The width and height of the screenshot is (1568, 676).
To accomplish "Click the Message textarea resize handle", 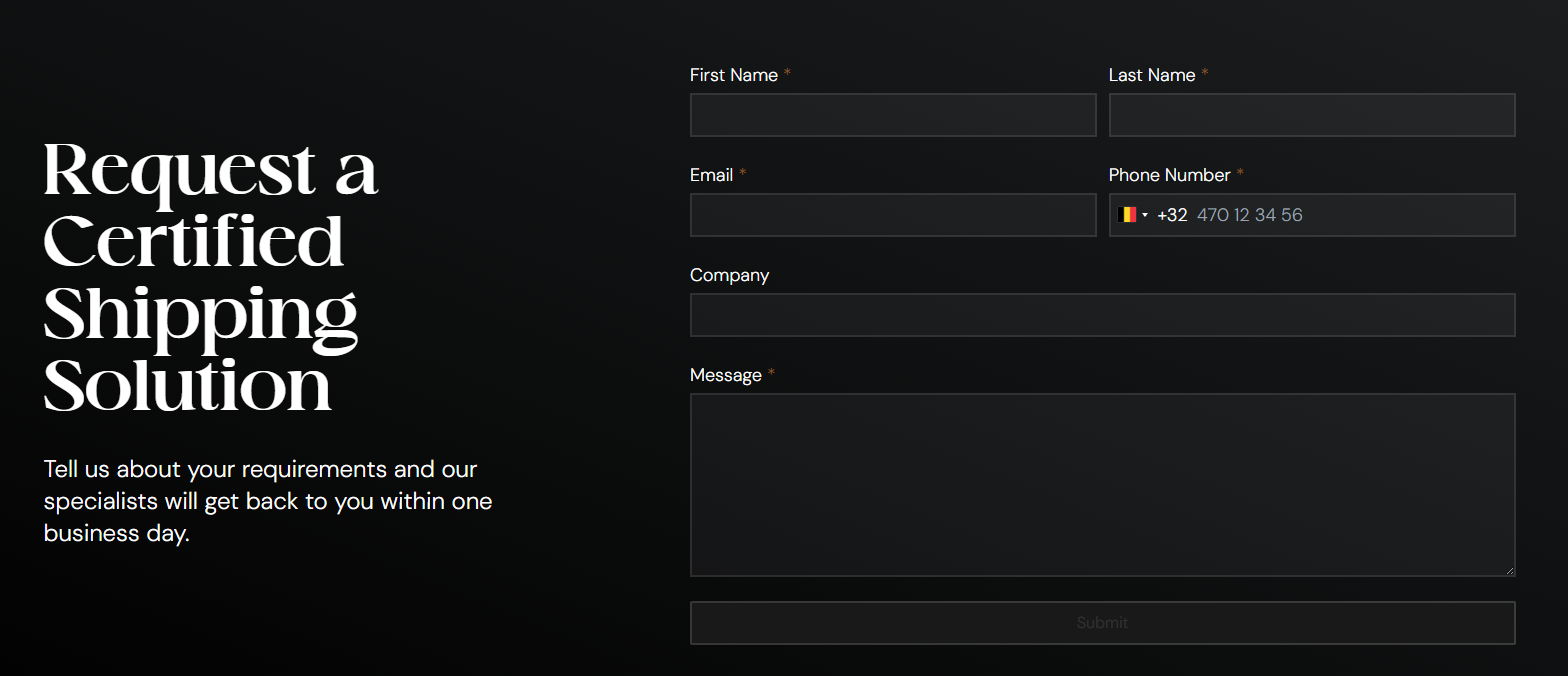I will click(x=1509, y=570).
